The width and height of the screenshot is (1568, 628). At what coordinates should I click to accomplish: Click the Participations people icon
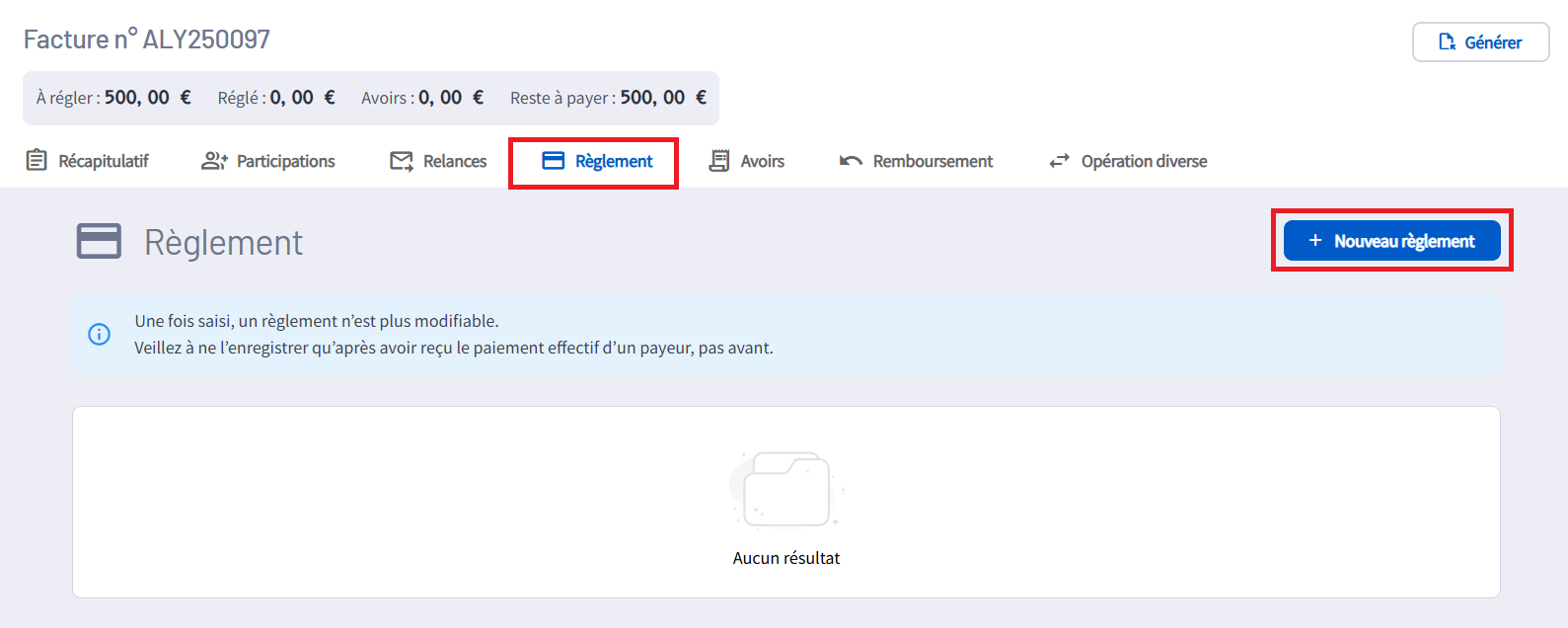coord(214,161)
